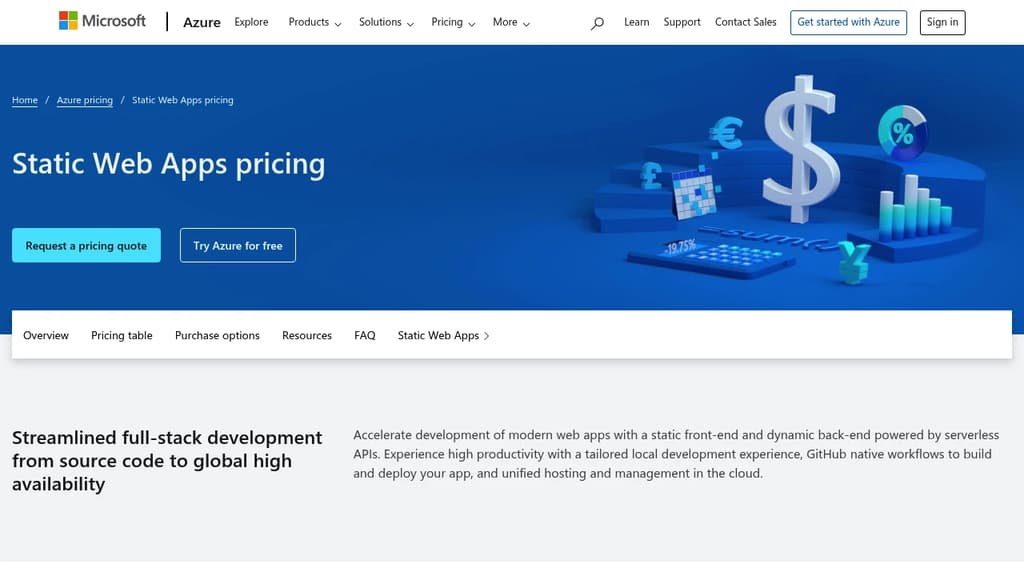Click the Streamlined full-stack development heading
Viewport: 1024px width, 576px height.
[167, 460]
